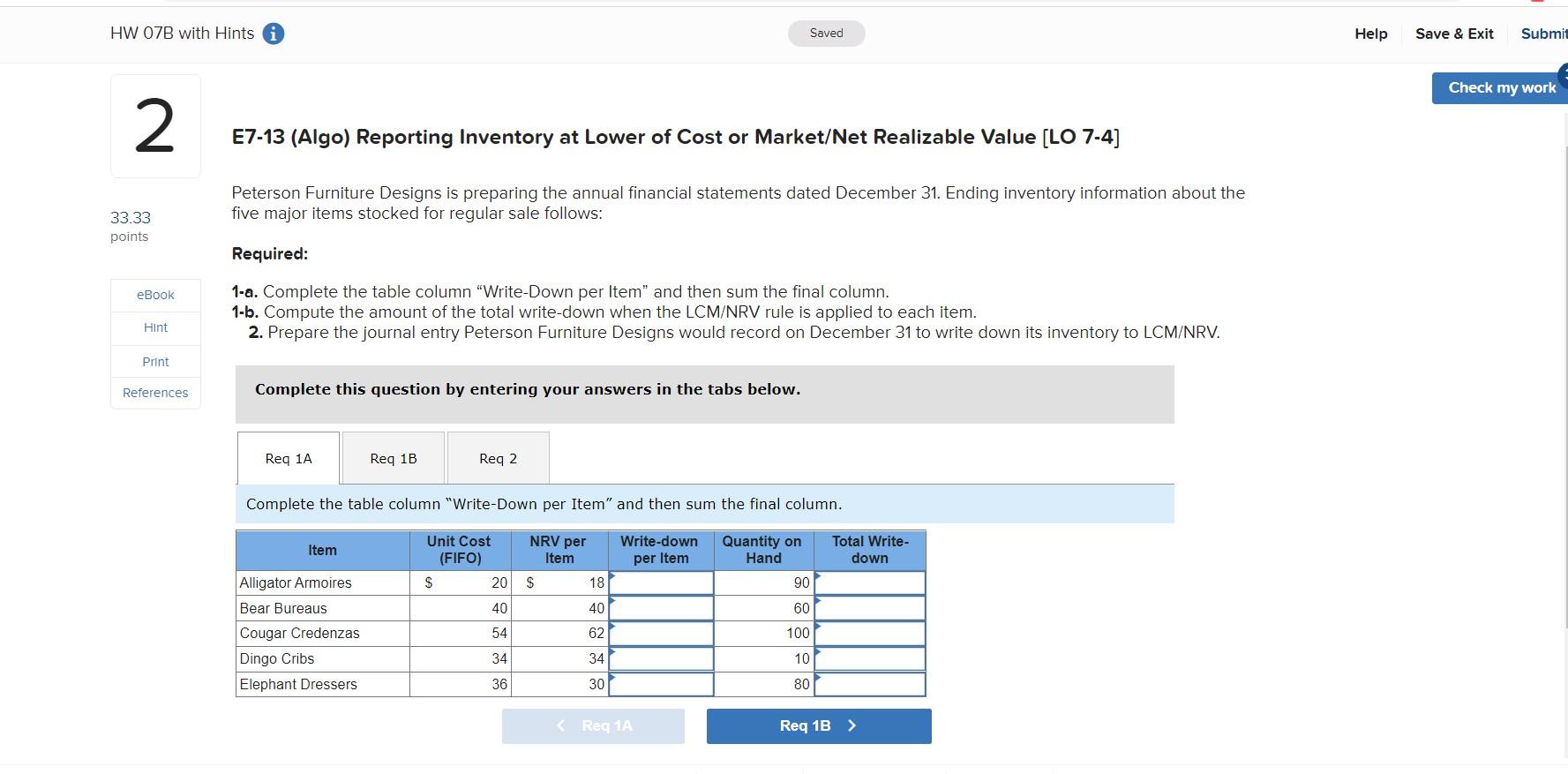Open the References link
The width and height of the screenshot is (1568, 774).
coord(155,393)
